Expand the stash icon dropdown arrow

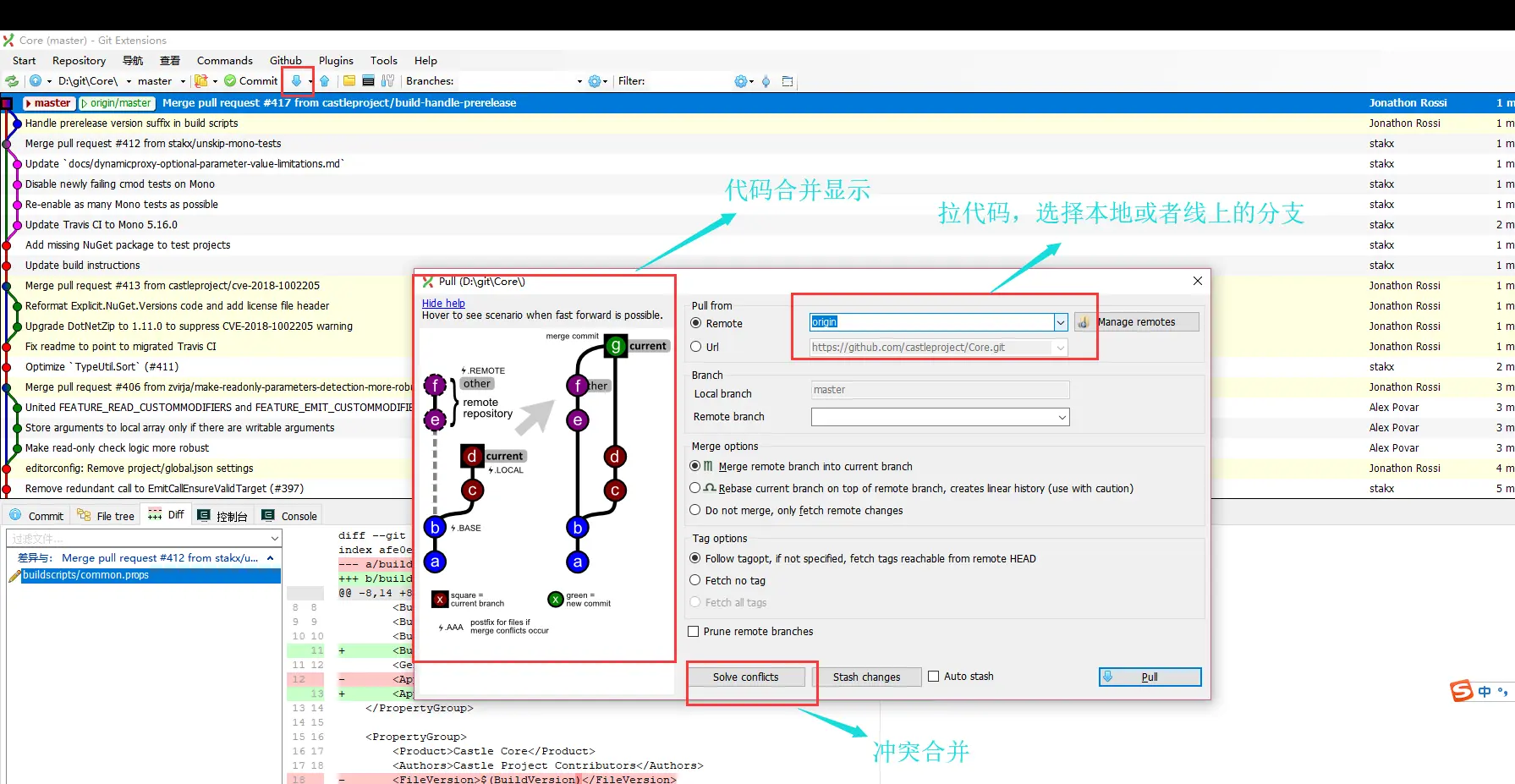(x=215, y=81)
